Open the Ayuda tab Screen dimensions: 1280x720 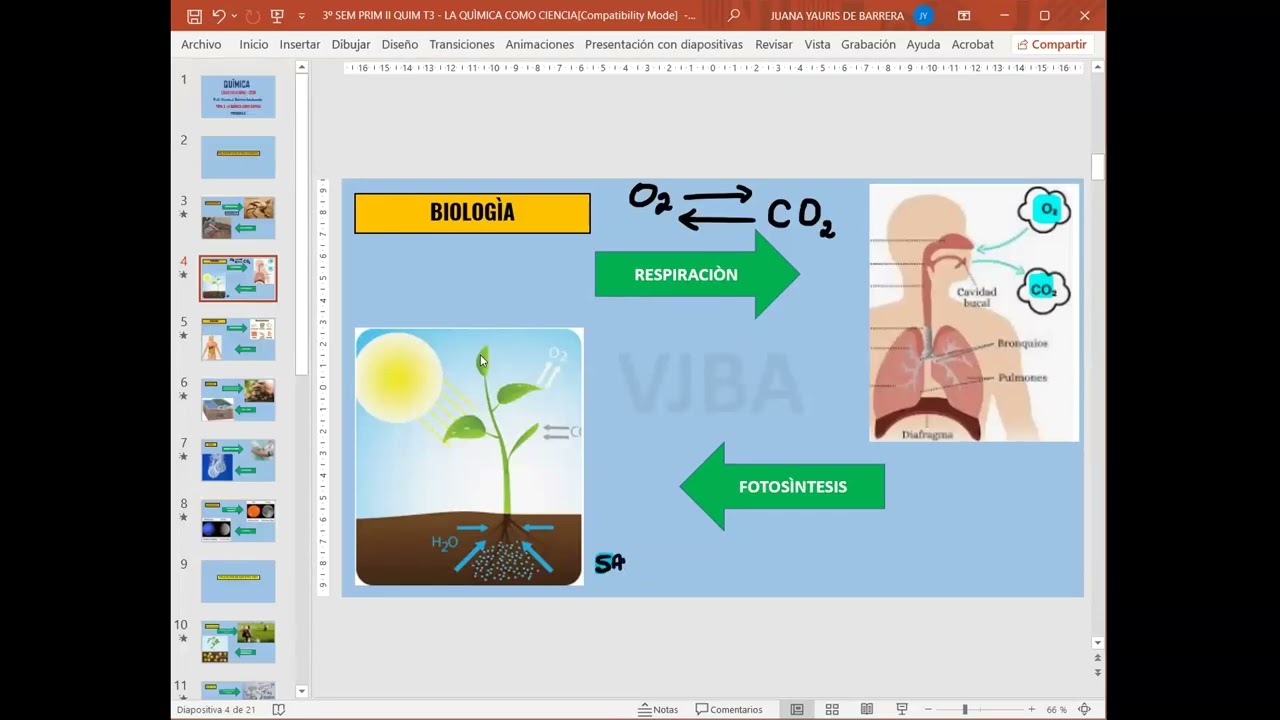tap(923, 45)
